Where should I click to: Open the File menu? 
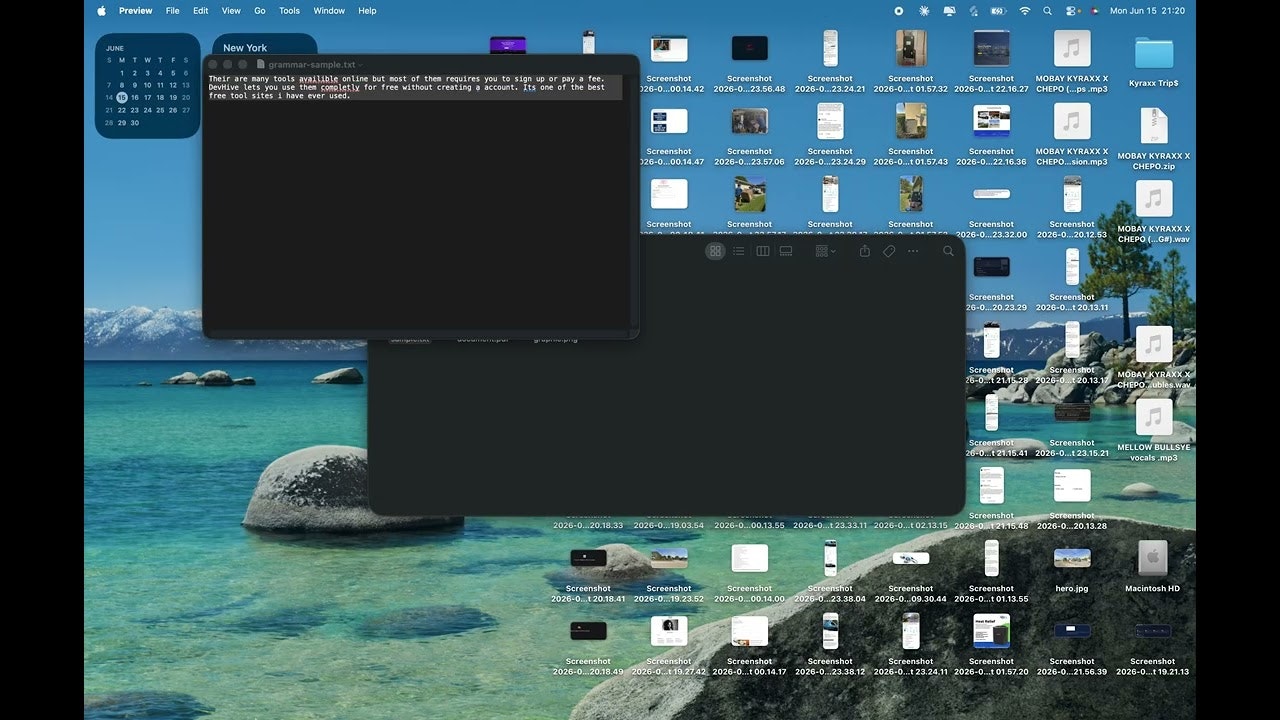point(173,11)
